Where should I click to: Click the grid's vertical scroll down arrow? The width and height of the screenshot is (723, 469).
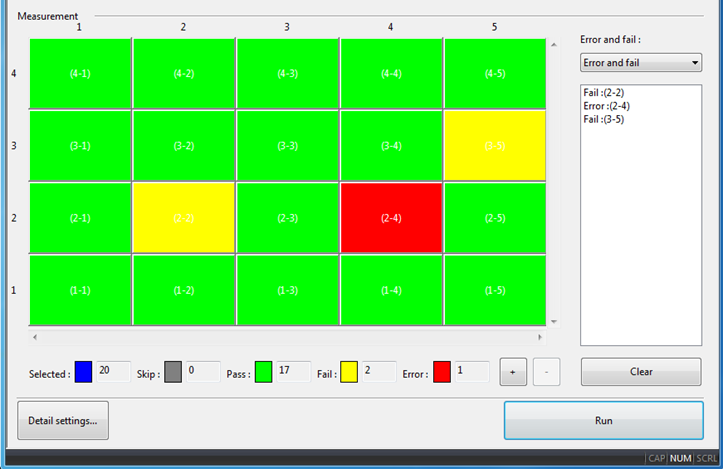554,321
